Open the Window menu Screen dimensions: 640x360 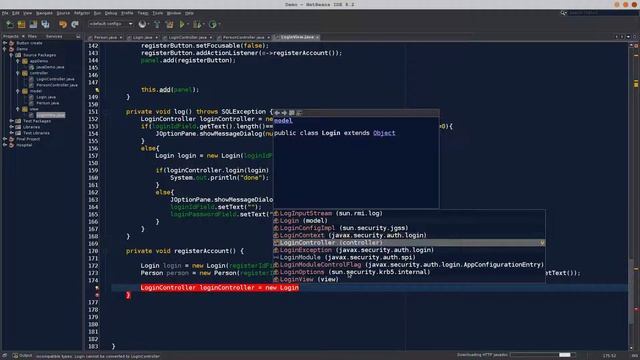pos(174,13)
